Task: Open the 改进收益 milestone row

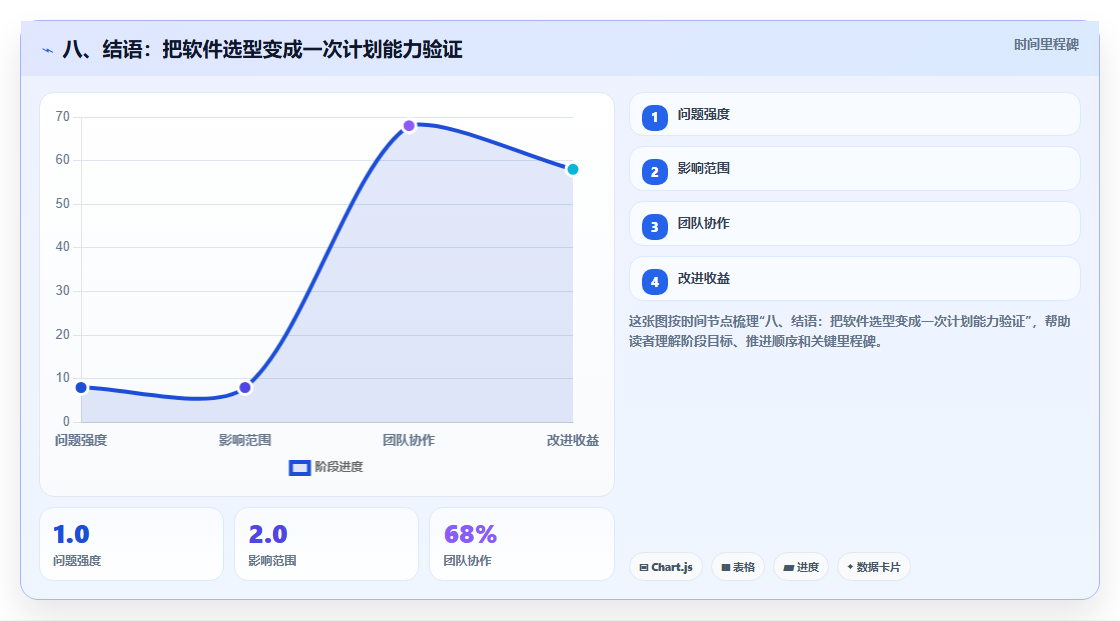Action: [x=854, y=279]
